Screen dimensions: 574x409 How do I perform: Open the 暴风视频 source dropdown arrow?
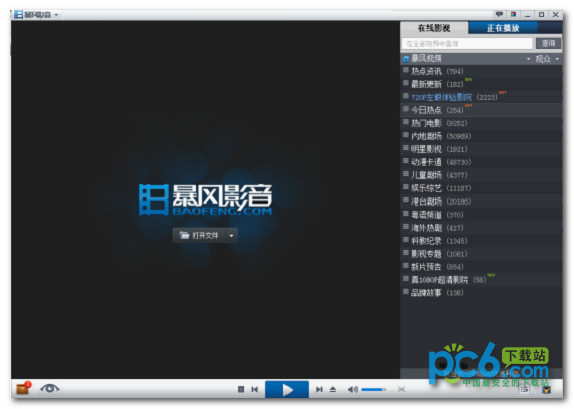pyautogui.click(x=528, y=59)
